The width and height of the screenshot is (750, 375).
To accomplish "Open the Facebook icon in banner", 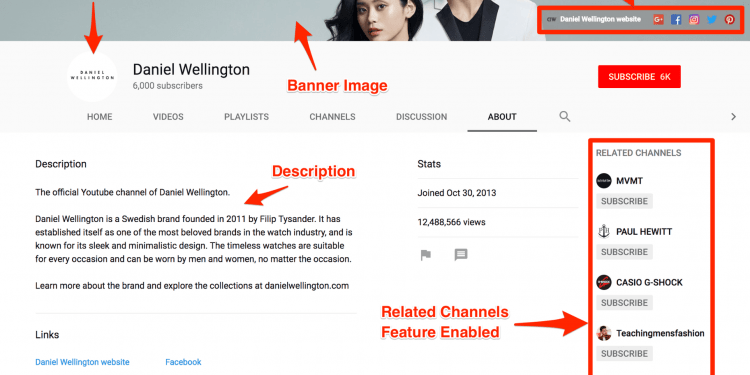I will [676, 20].
